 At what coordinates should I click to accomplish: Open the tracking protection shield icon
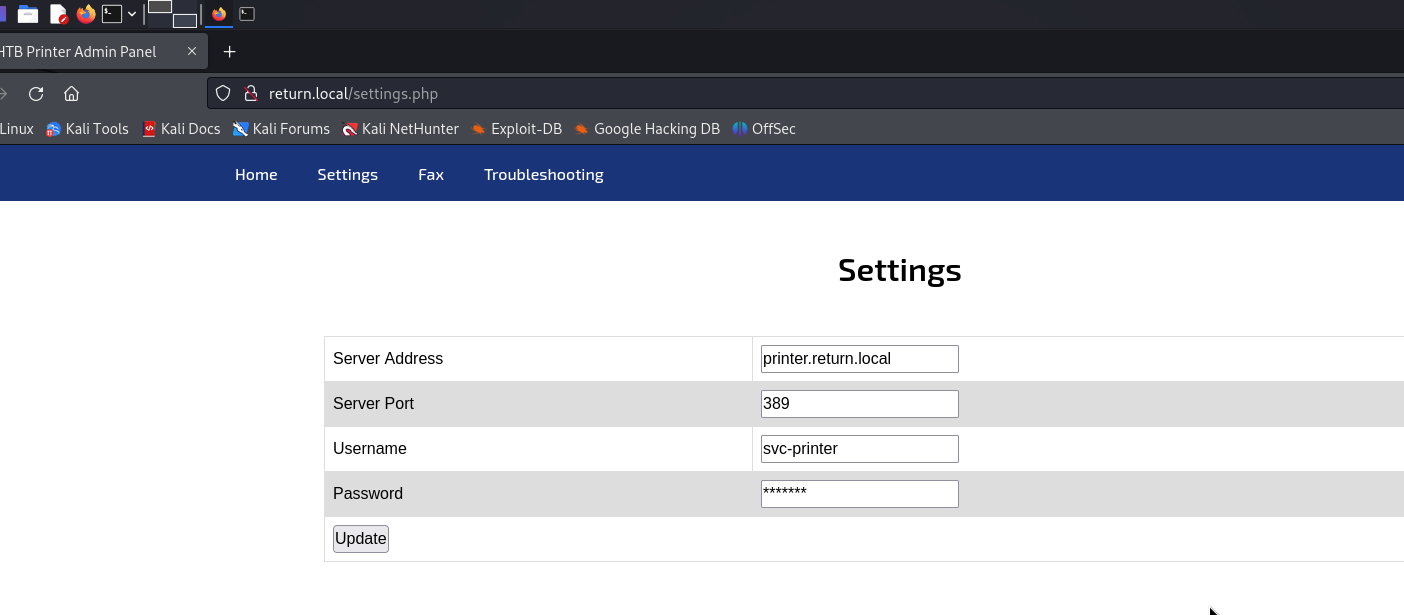[x=223, y=94]
